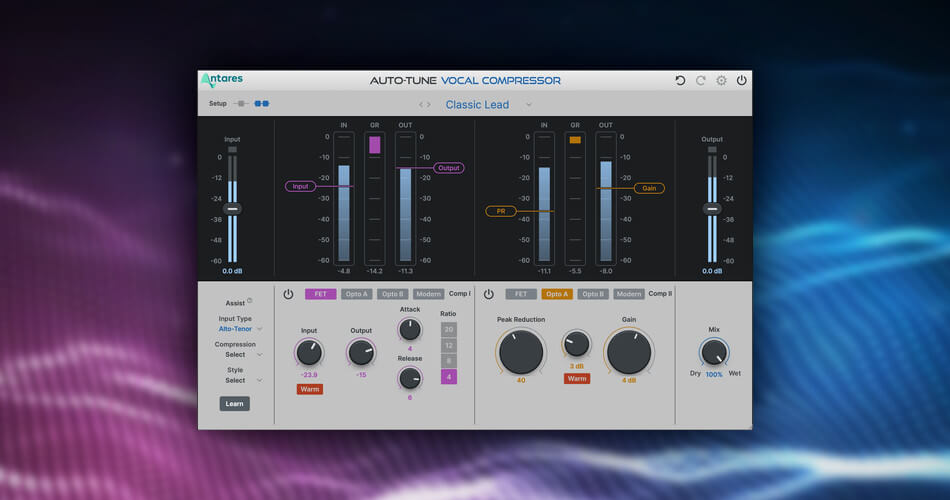This screenshot has width=950, height=500.
Task: Go to the previous preset arrow
Action: [421, 105]
